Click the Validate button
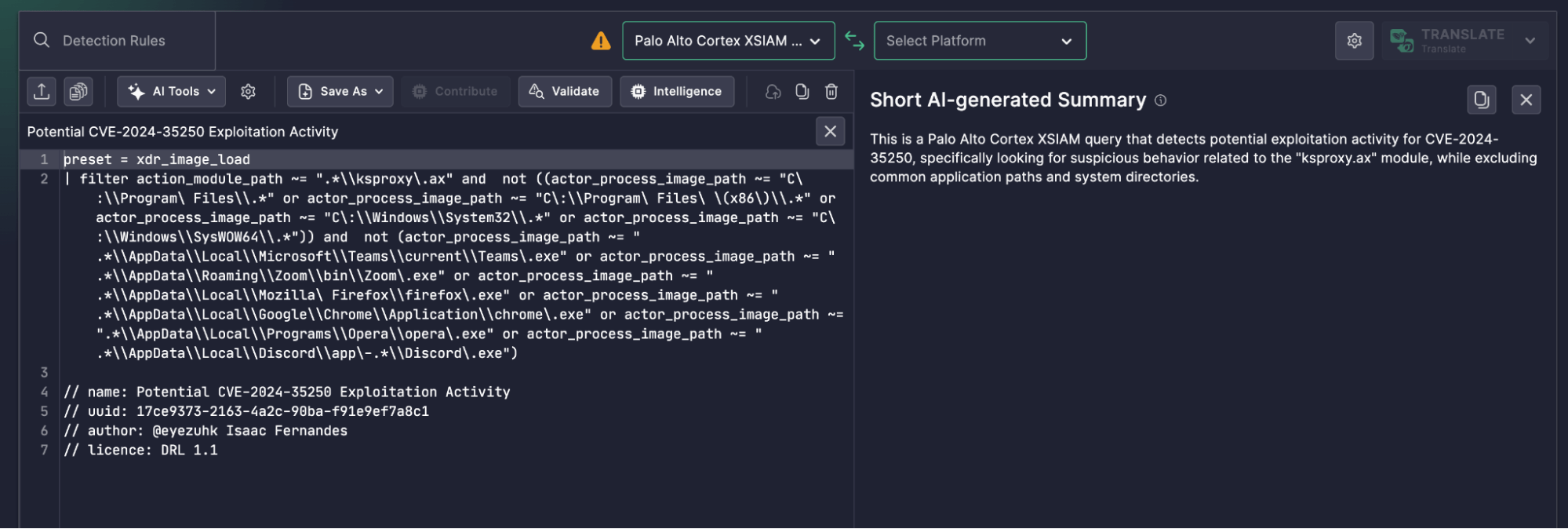 click(565, 92)
